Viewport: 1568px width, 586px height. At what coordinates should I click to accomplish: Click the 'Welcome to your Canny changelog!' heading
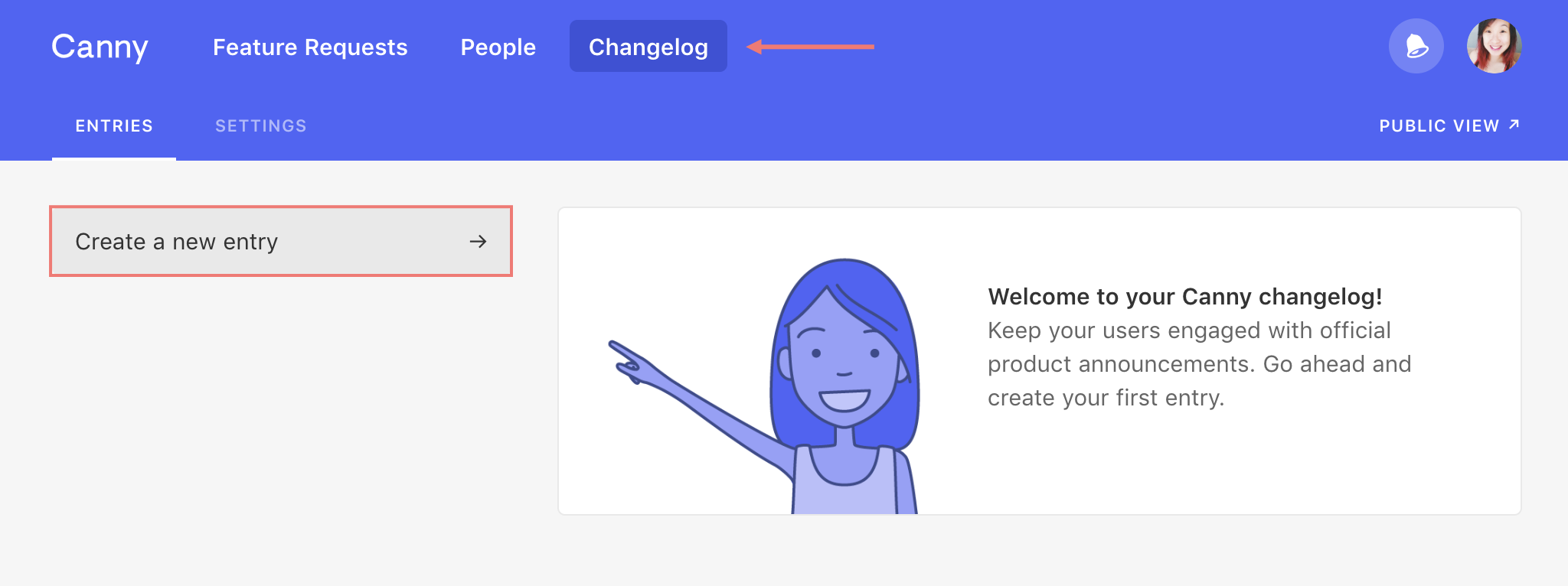coord(1185,297)
